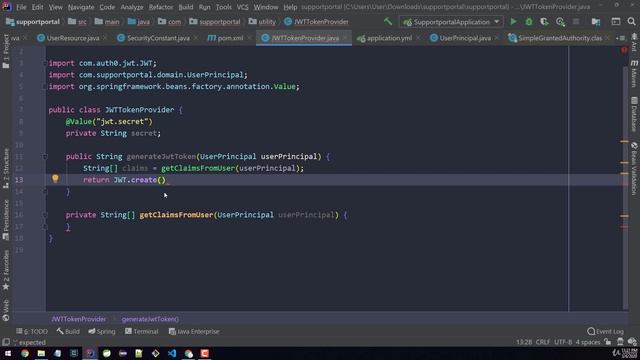Click the red error indicator in editor corner
Viewport: 640px width, 360px height.
click(624, 50)
